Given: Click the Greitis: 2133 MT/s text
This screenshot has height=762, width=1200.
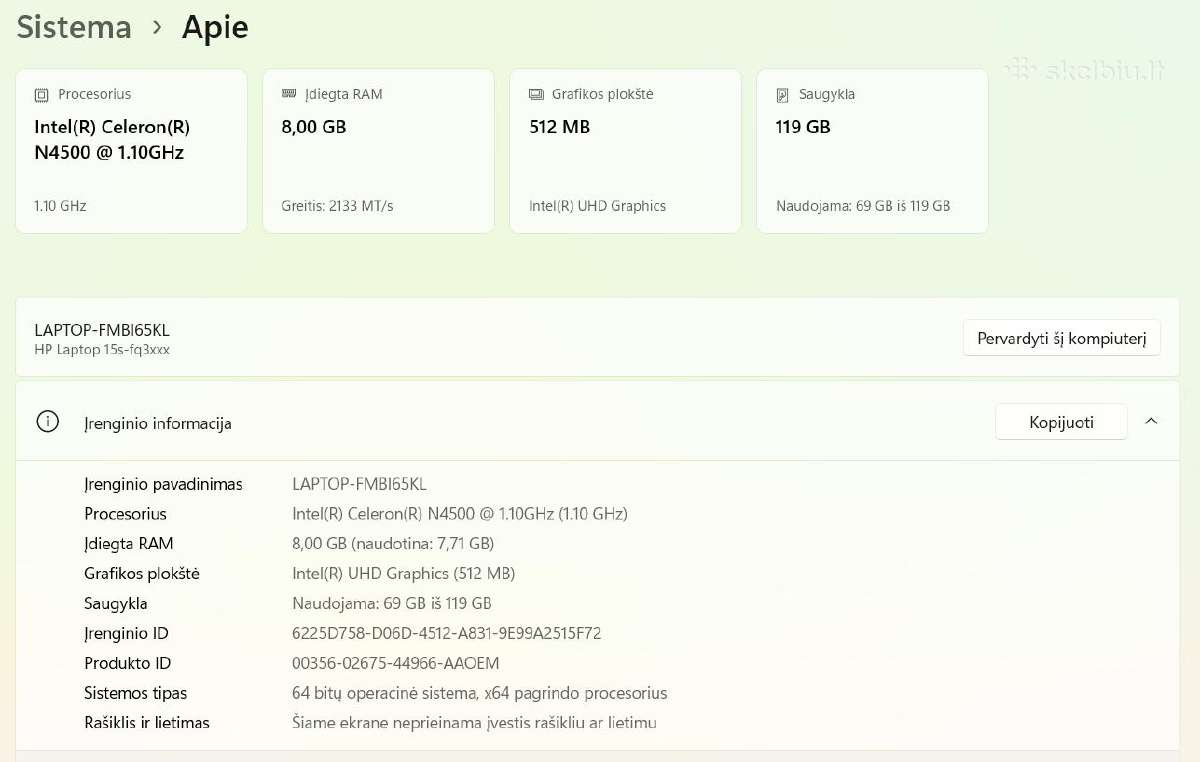Looking at the screenshot, I should point(337,206).
